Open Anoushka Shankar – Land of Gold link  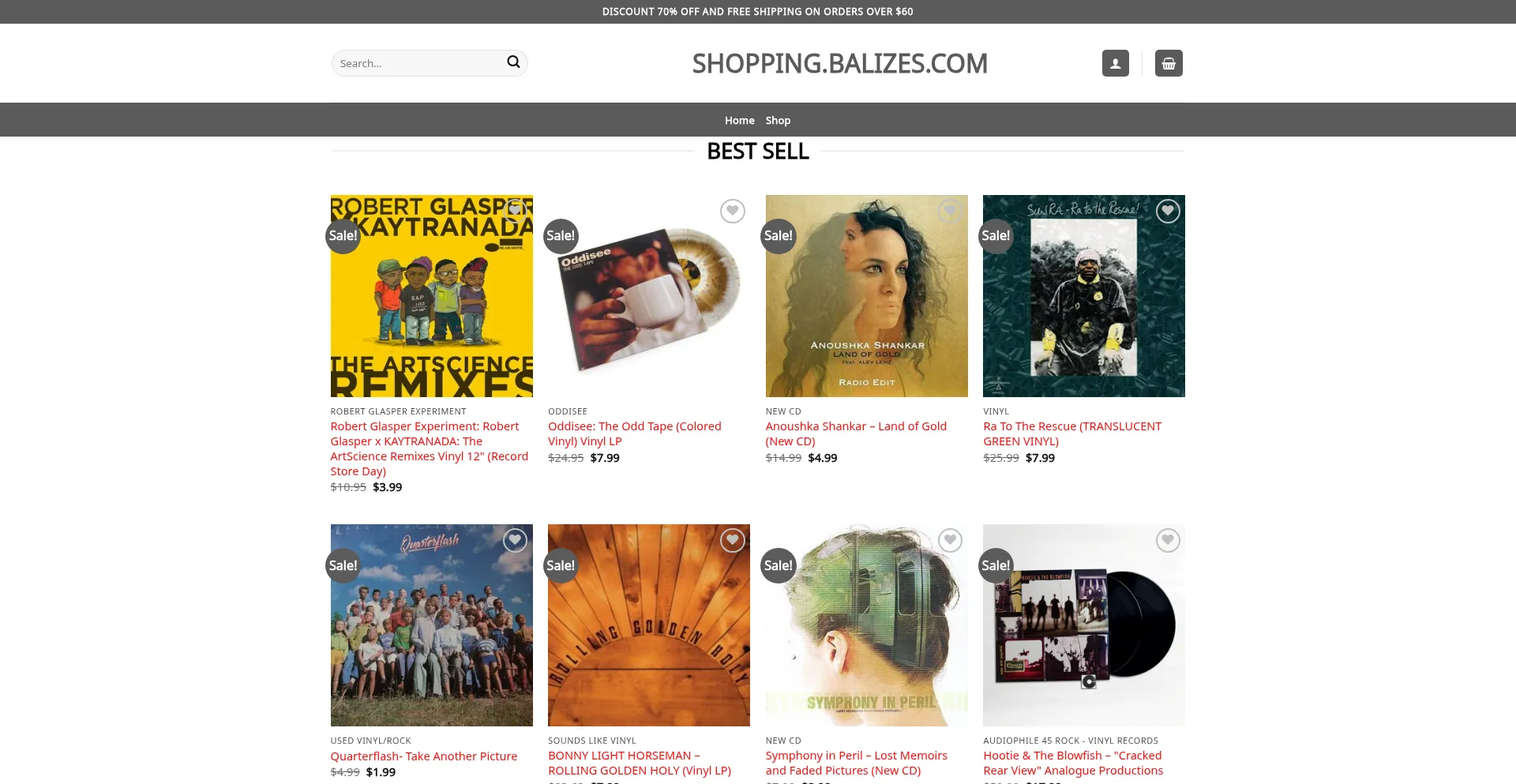856,433
